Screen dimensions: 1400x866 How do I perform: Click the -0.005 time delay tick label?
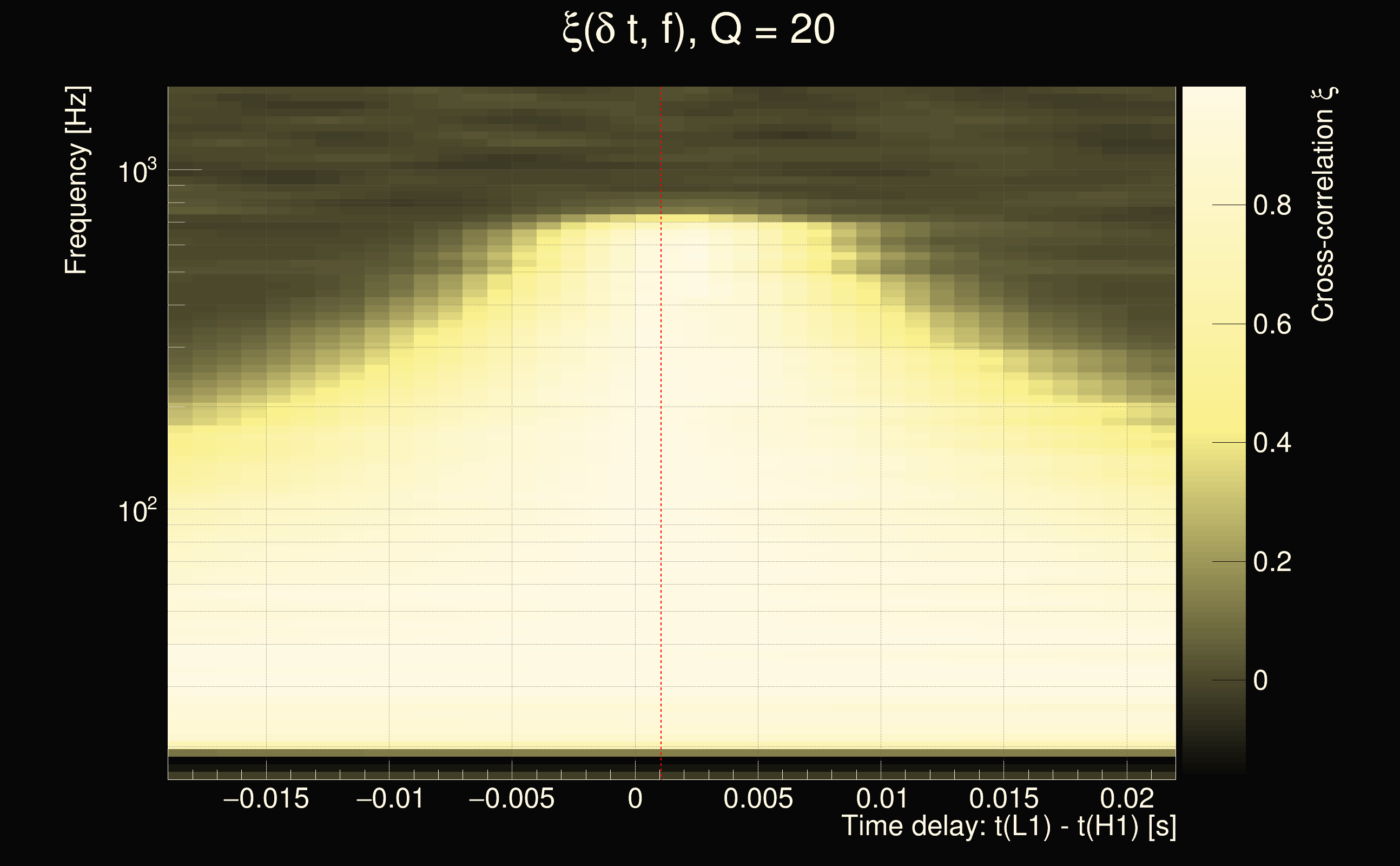511,798
